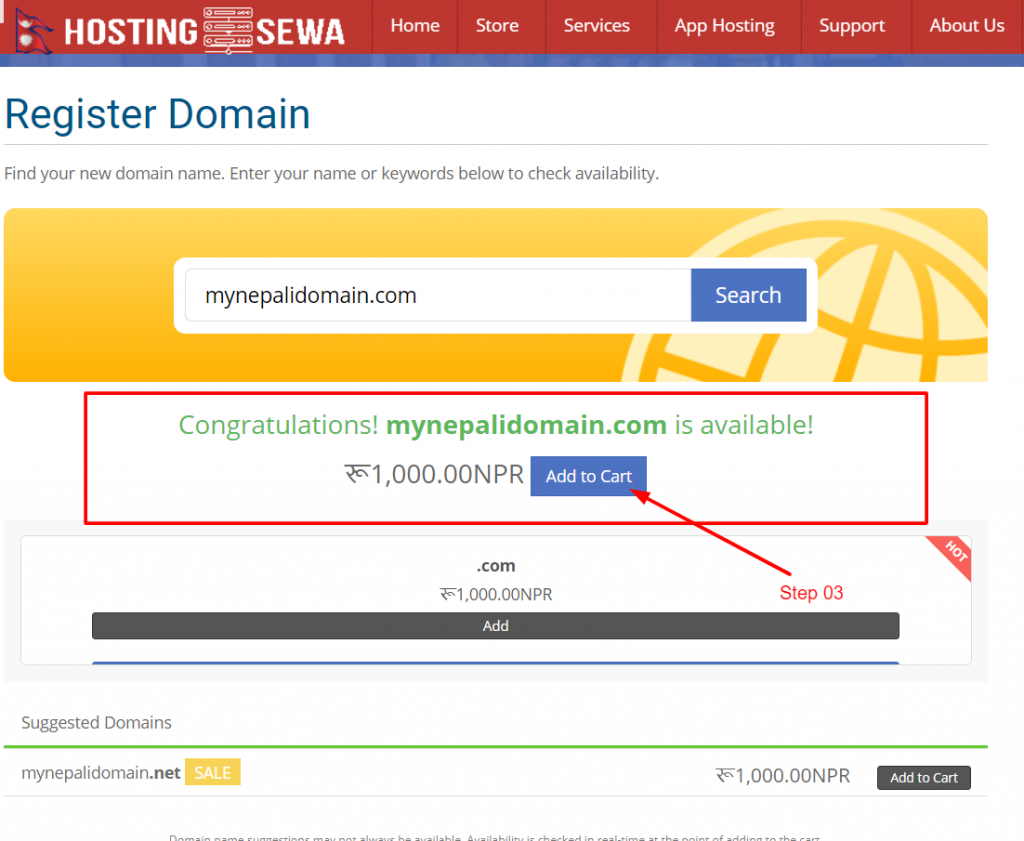Visit the About Us page

click(966, 25)
